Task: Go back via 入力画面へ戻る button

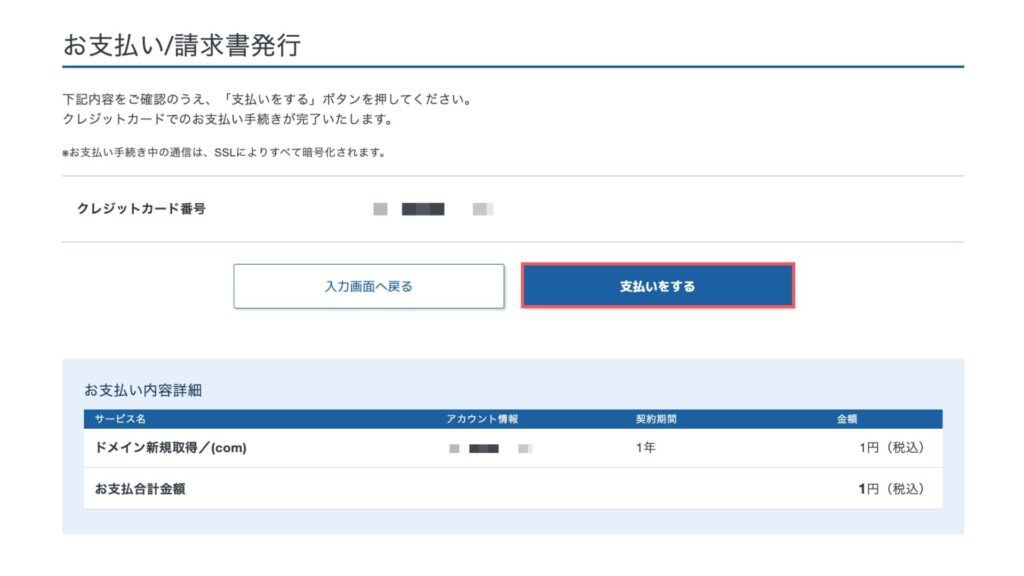Action: pyautogui.click(x=369, y=286)
